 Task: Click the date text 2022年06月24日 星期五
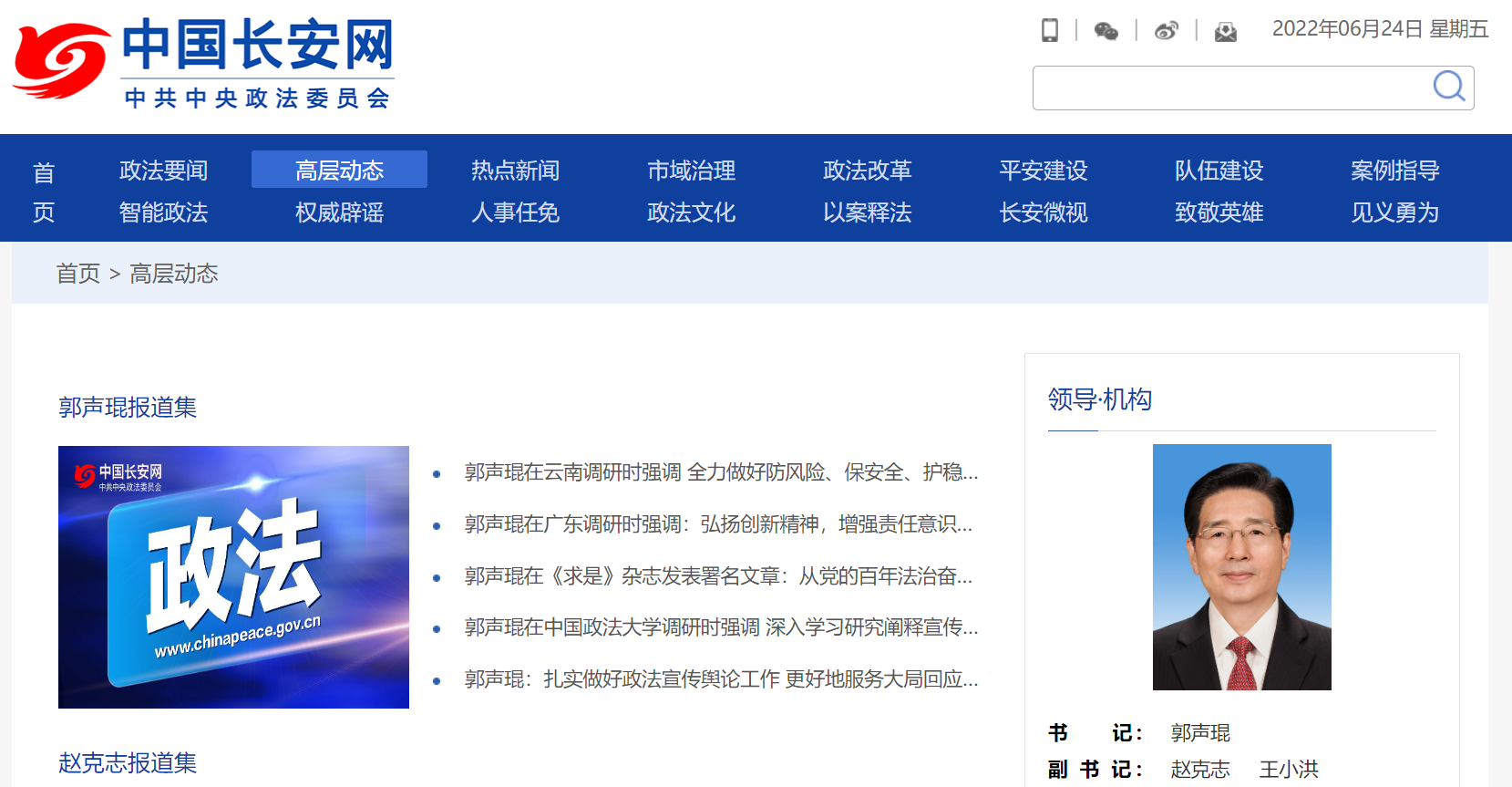[1380, 29]
